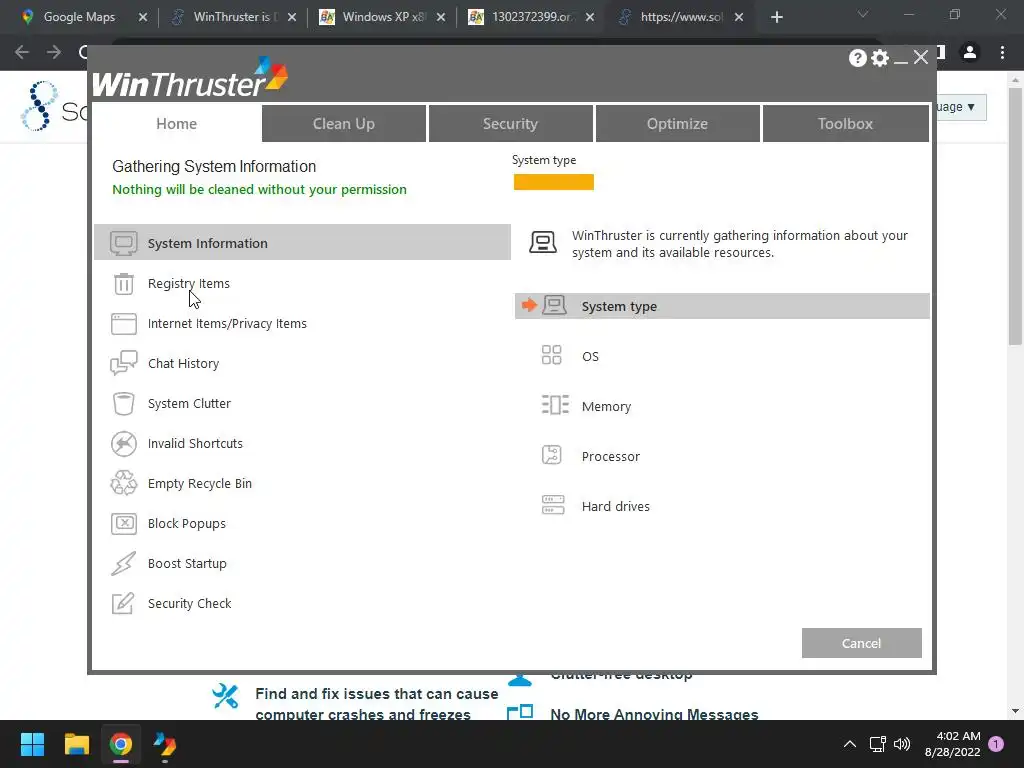Click the network tray icon

point(877,744)
